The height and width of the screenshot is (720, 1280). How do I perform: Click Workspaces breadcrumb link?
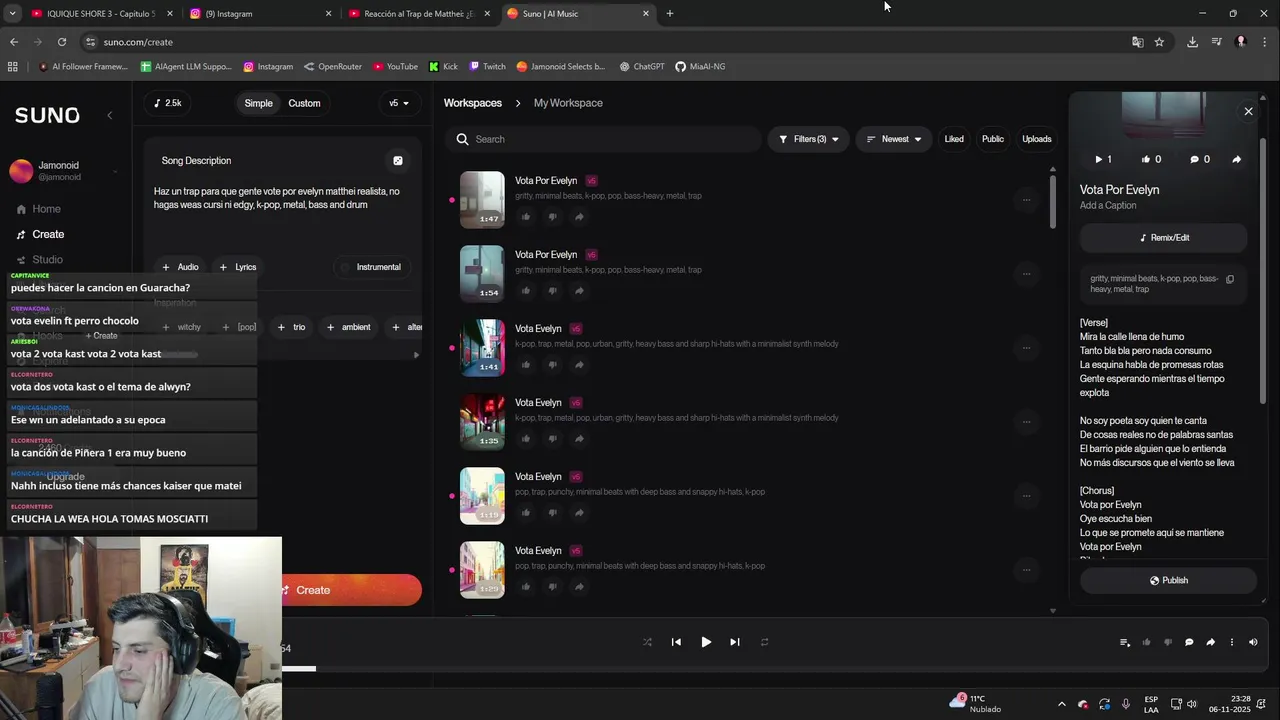point(473,103)
